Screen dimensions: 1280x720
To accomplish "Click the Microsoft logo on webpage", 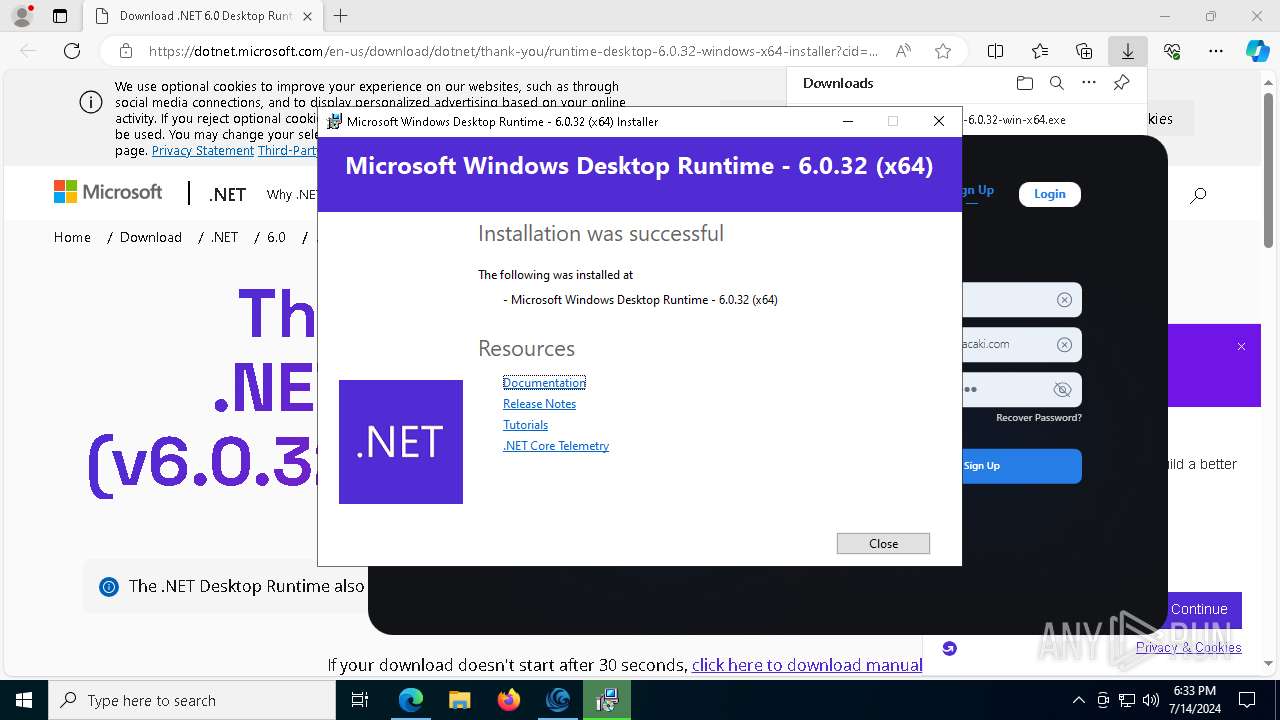I will 108,192.
